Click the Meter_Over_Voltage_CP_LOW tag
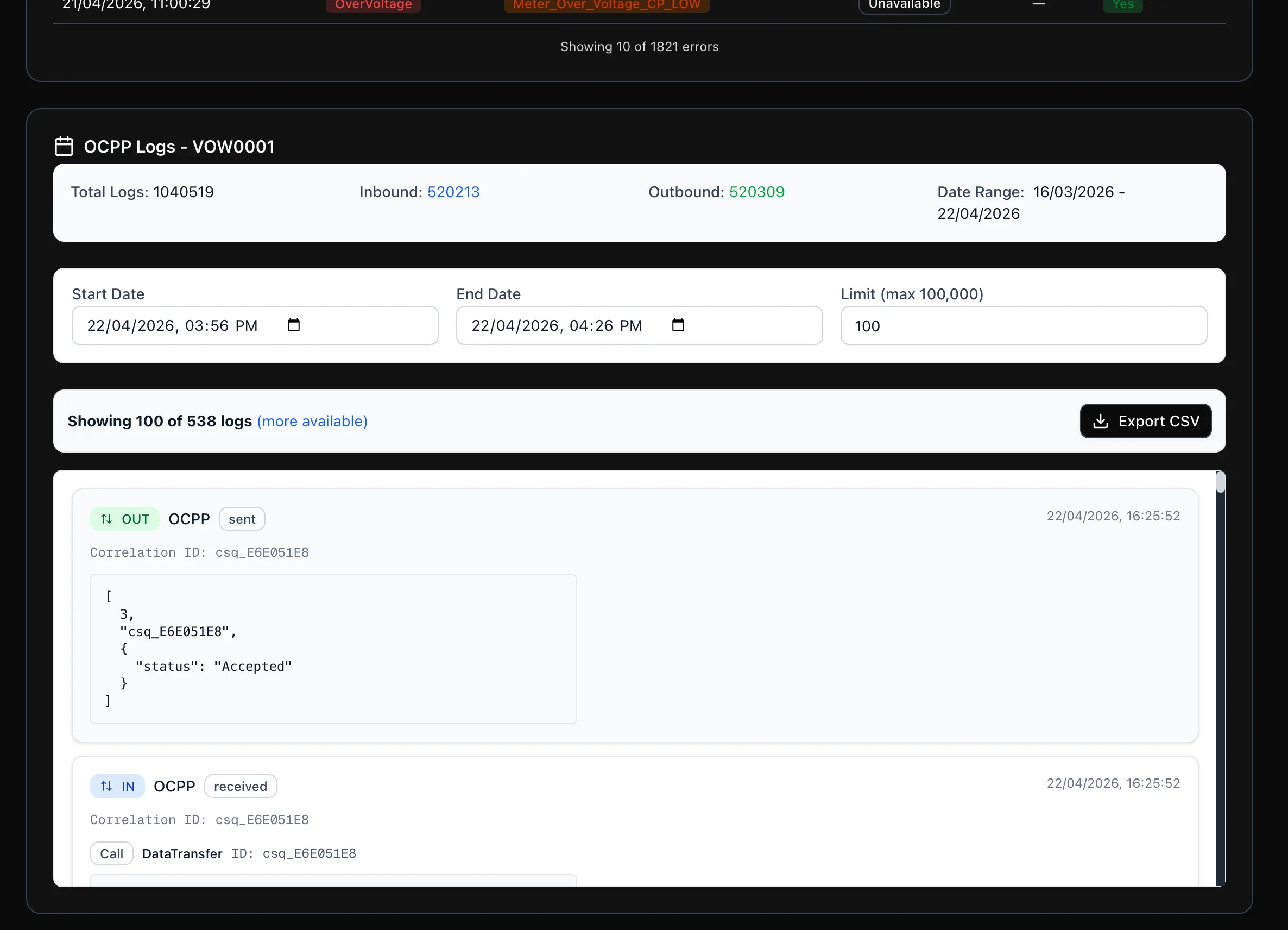 pos(607,4)
